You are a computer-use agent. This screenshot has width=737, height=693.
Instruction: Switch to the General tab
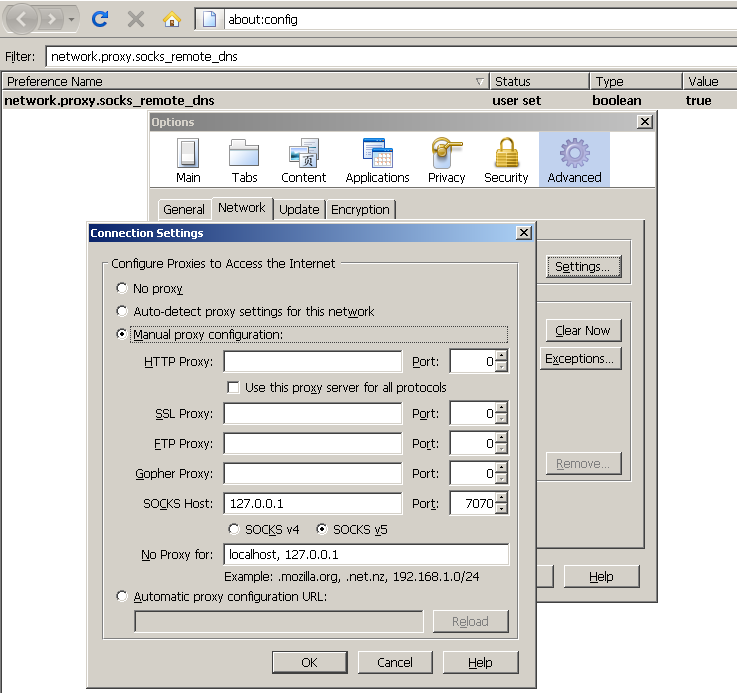coord(184,209)
